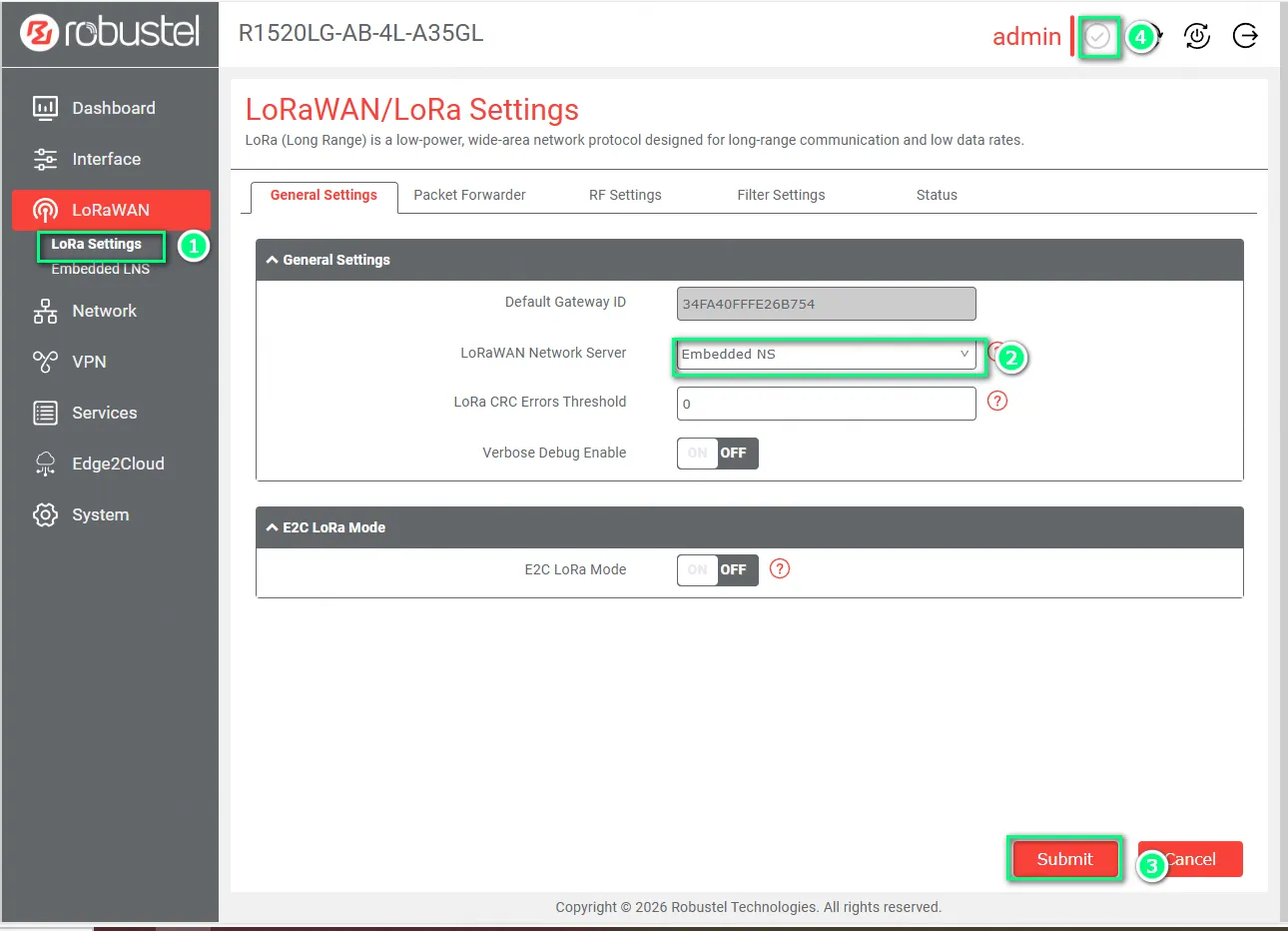Image resolution: width=1288 pixels, height=931 pixels.
Task: Open the RF Settings tab
Action: pos(625,195)
